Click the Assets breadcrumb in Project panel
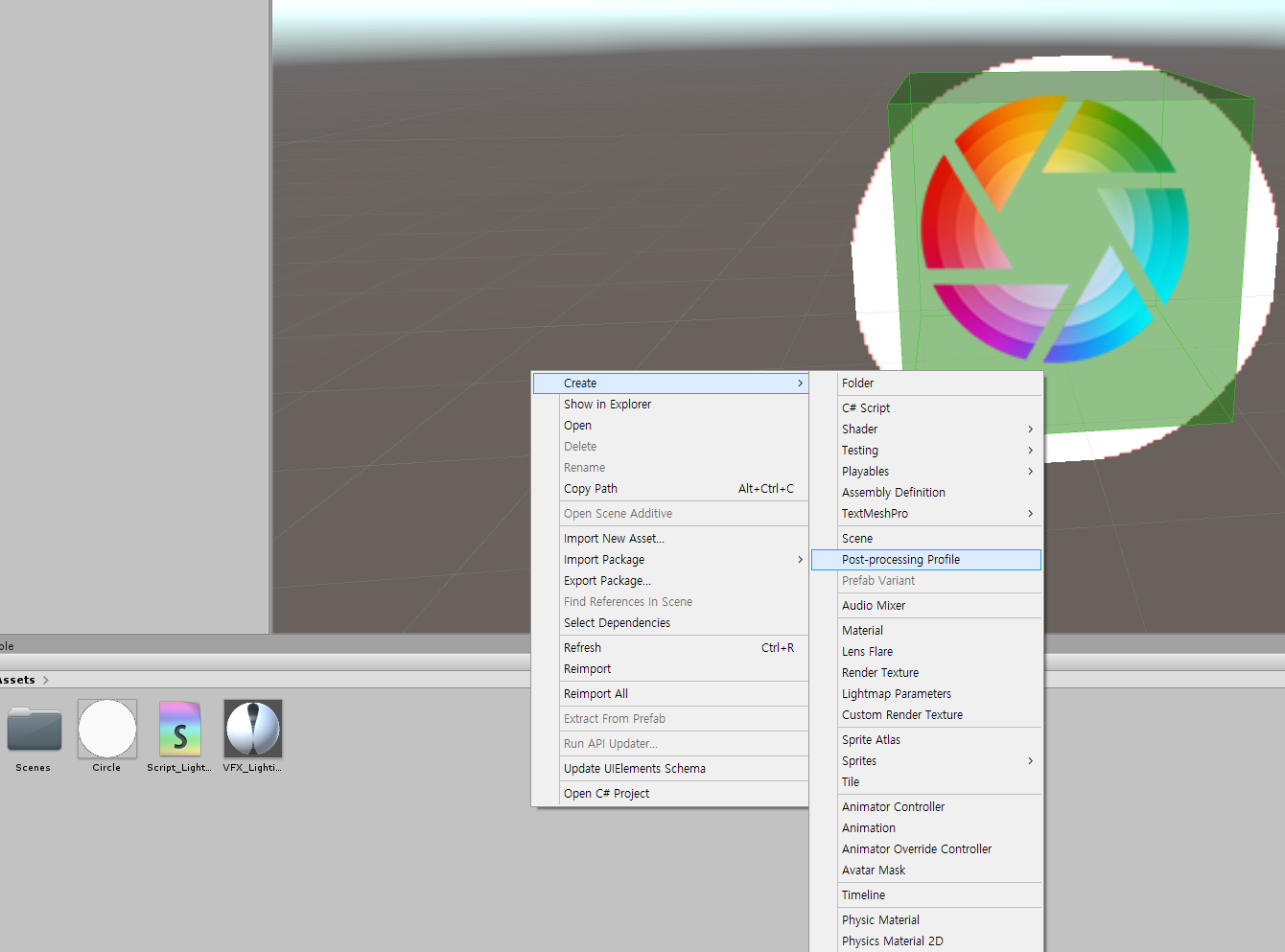The height and width of the screenshot is (952, 1285). tap(17, 680)
